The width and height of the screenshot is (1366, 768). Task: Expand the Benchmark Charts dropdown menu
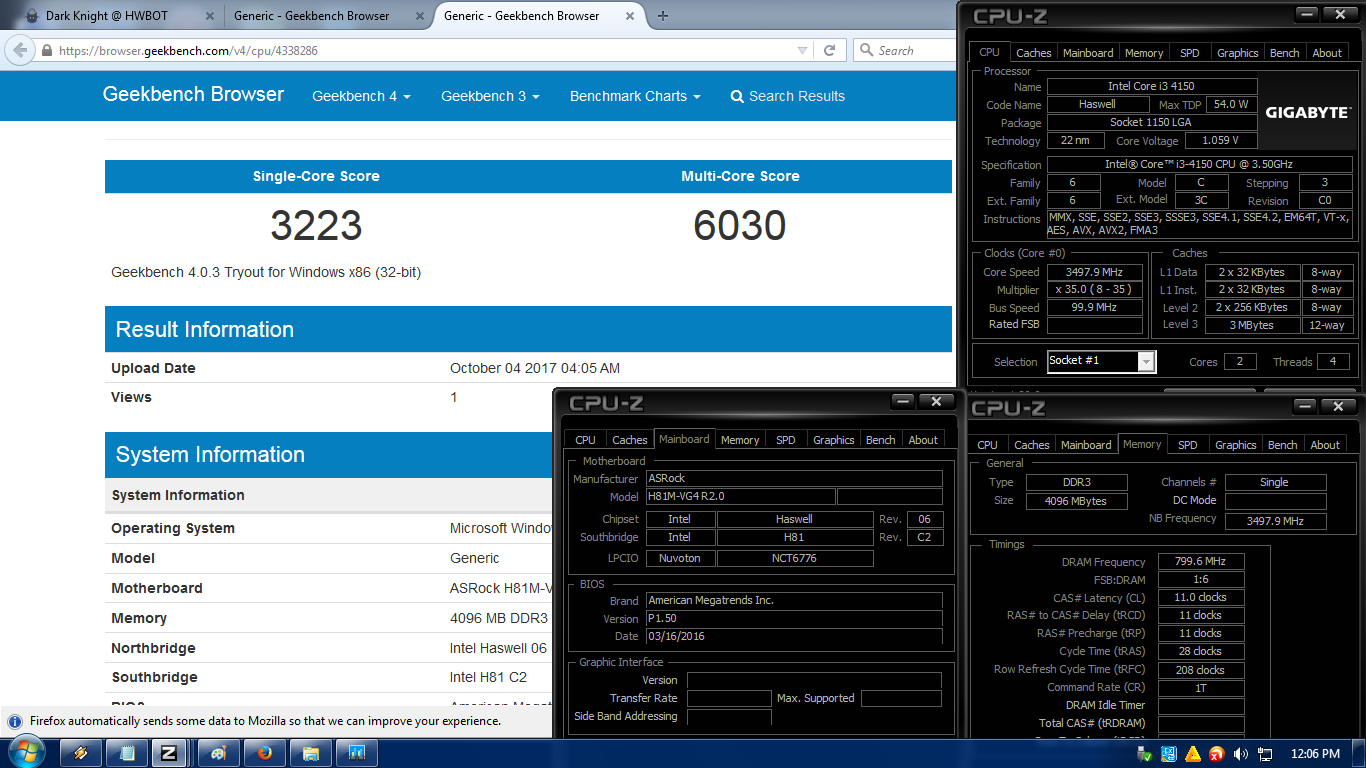tap(635, 96)
